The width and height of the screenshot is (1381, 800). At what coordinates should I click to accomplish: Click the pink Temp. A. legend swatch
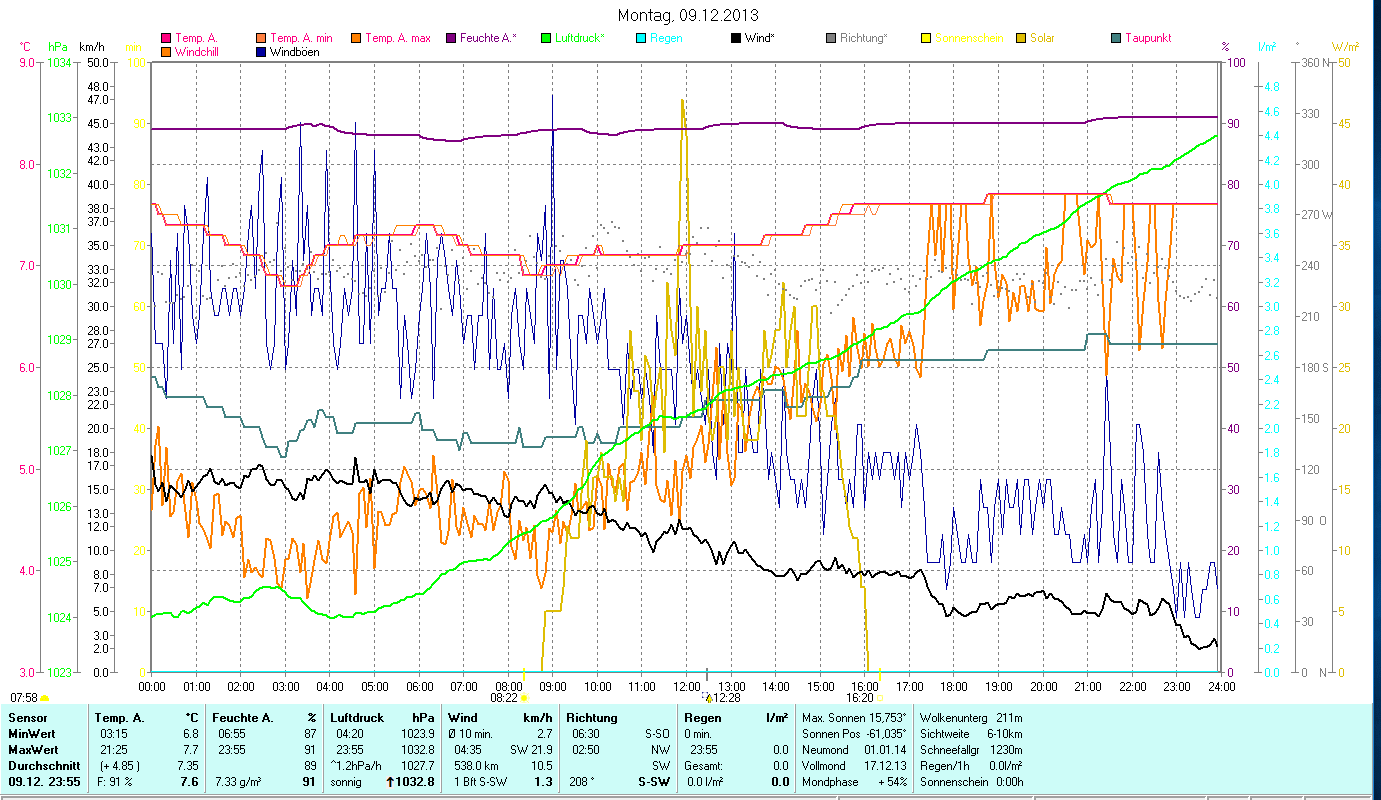[x=166, y=39]
